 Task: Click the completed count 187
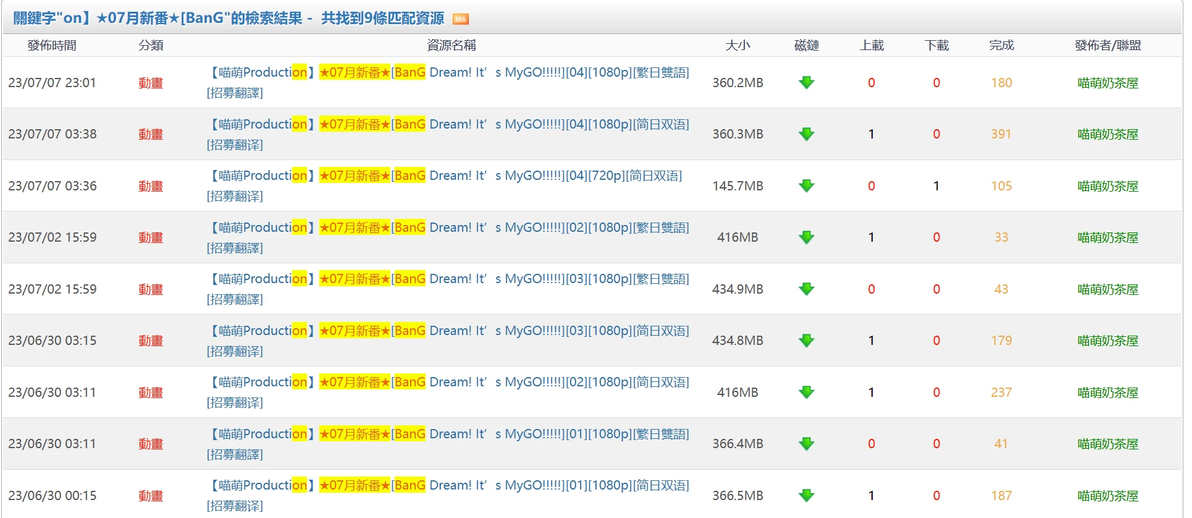point(1001,495)
